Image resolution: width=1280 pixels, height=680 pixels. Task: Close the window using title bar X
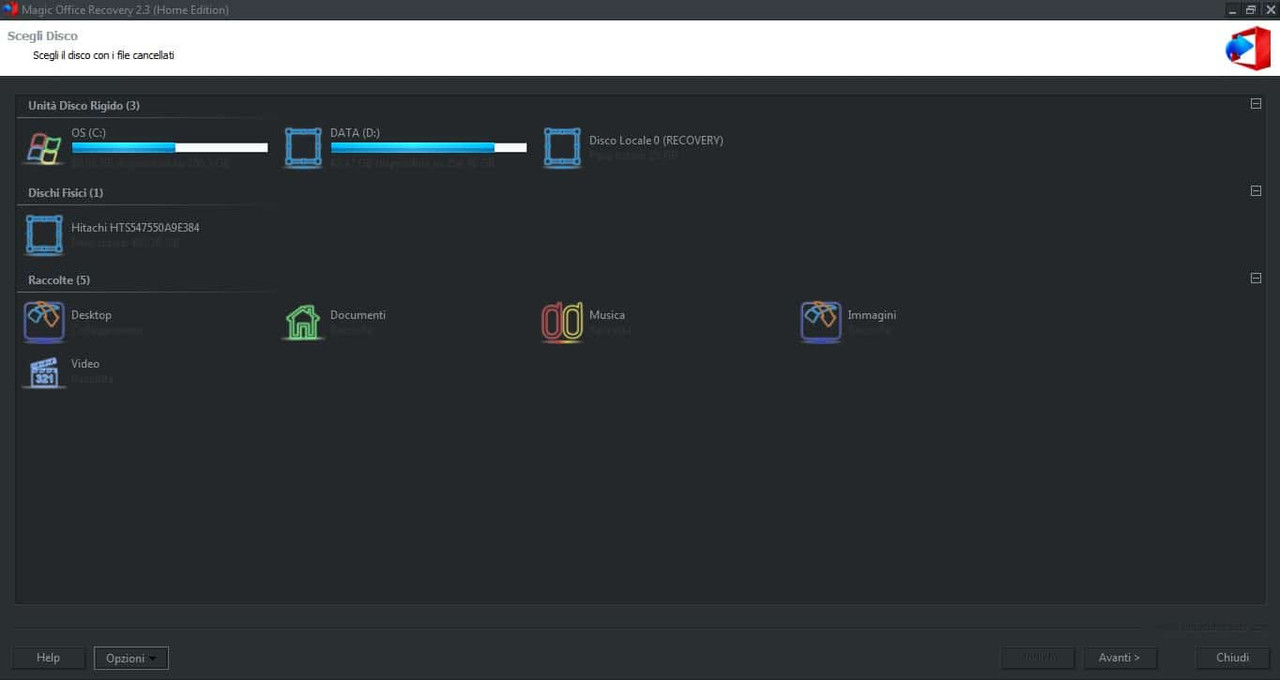click(1270, 10)
